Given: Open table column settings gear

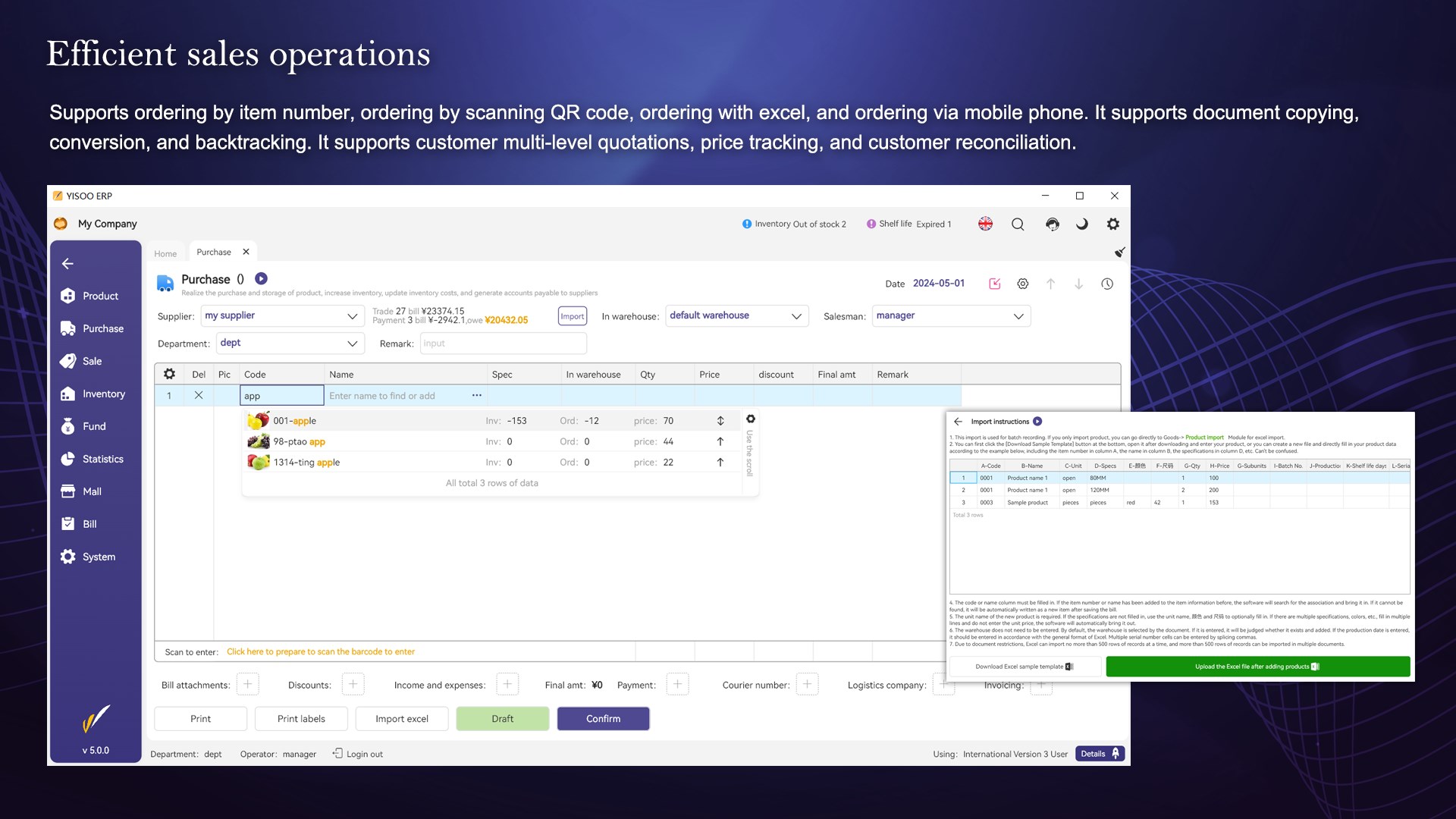Looking at the screenshot, I should (169, 374).
